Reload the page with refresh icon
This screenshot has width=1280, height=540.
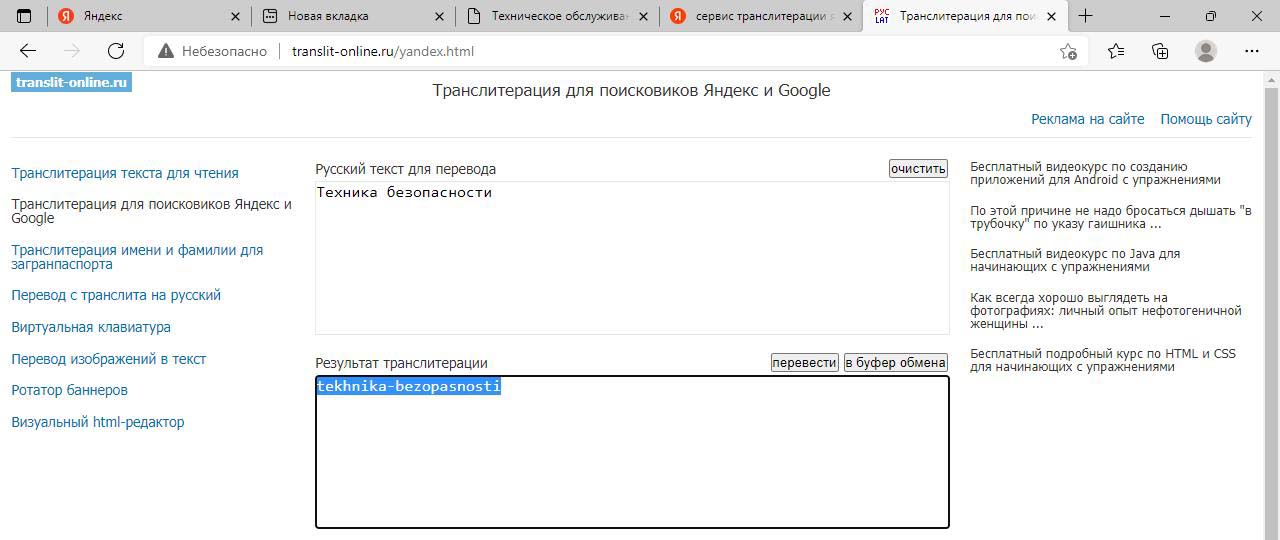tap(116, 51)
